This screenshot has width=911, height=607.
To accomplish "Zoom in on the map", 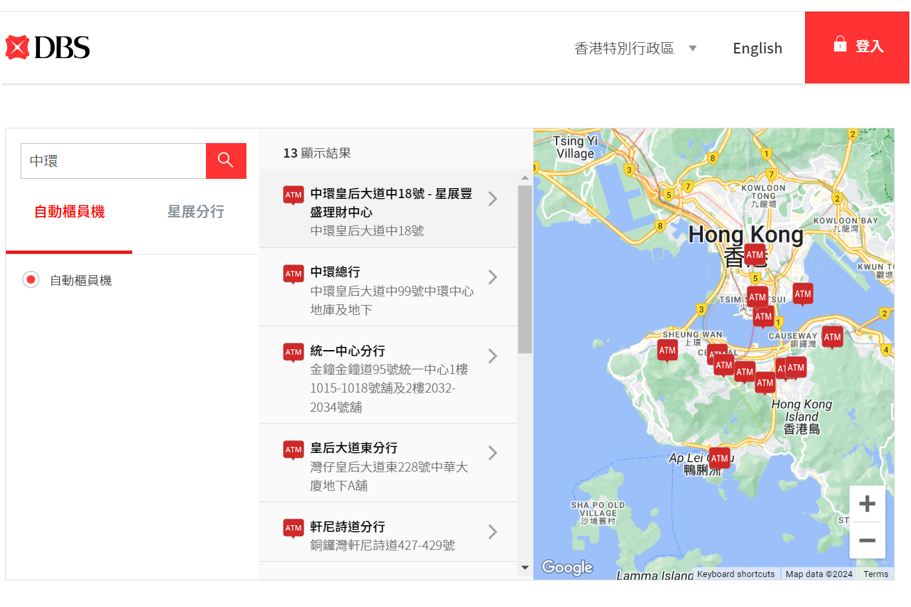I will click(866, 504).
